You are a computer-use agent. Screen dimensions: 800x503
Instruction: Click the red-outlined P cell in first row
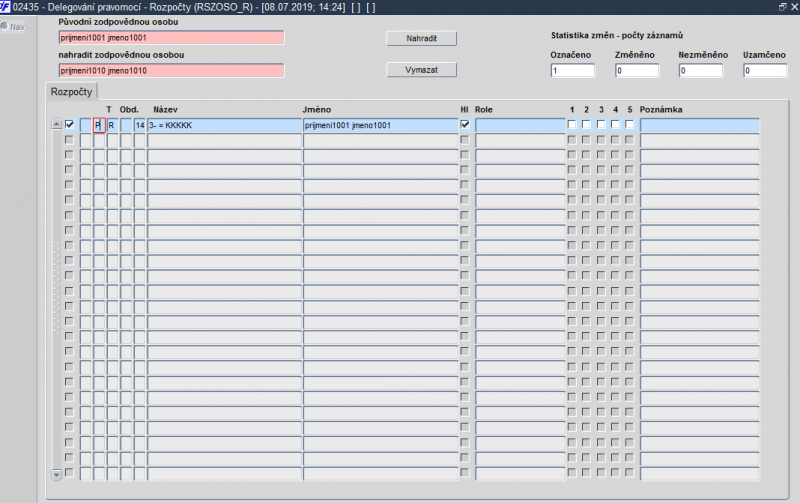pos(99,125)
